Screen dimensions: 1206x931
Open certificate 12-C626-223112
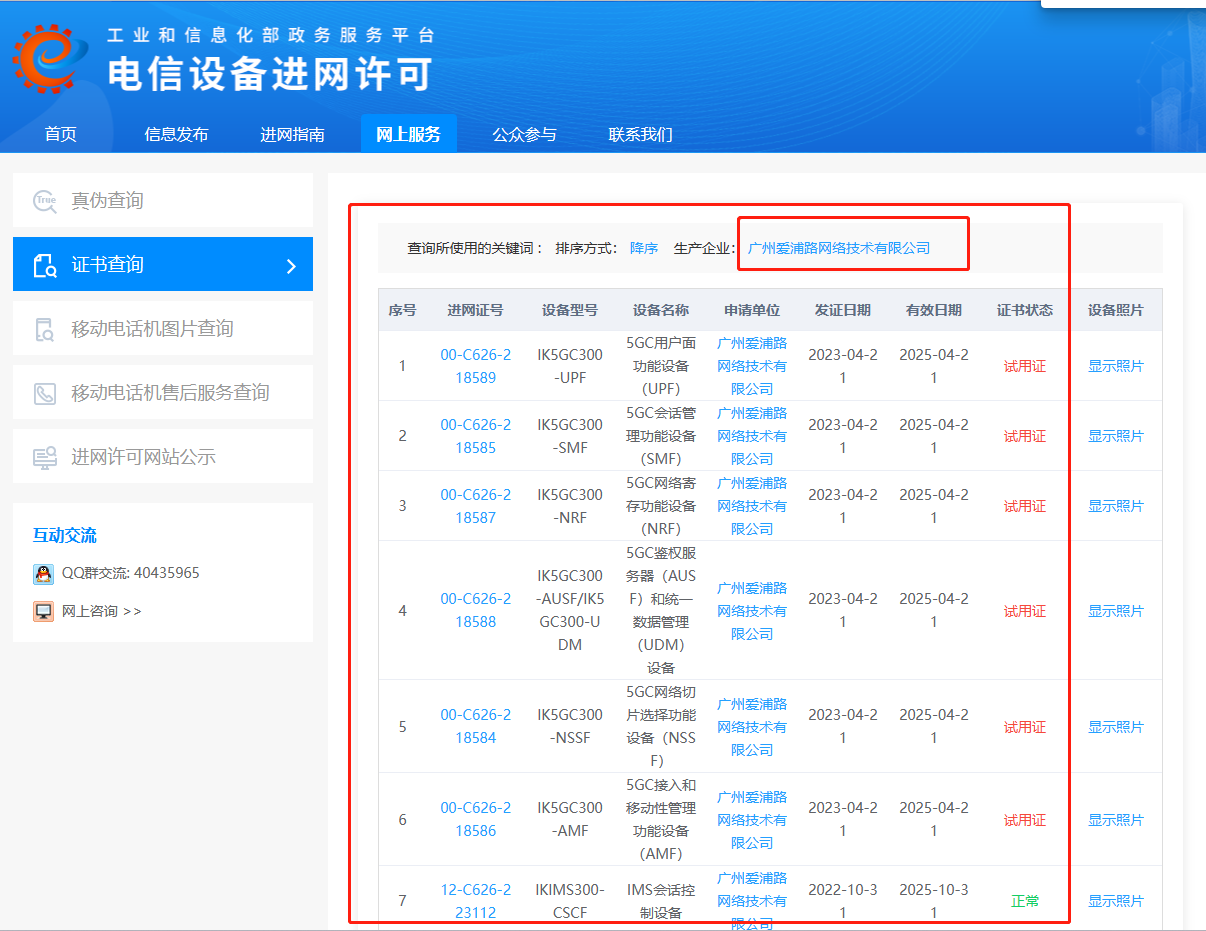(475, 901)
